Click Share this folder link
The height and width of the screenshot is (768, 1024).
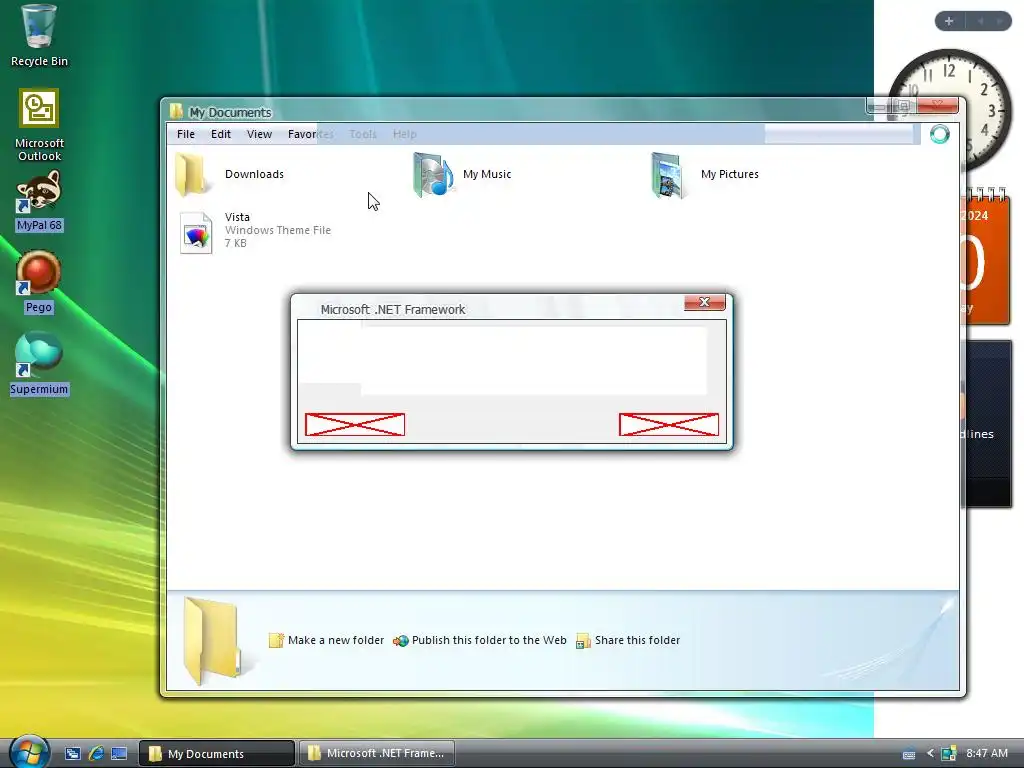[x=637, y=641]
